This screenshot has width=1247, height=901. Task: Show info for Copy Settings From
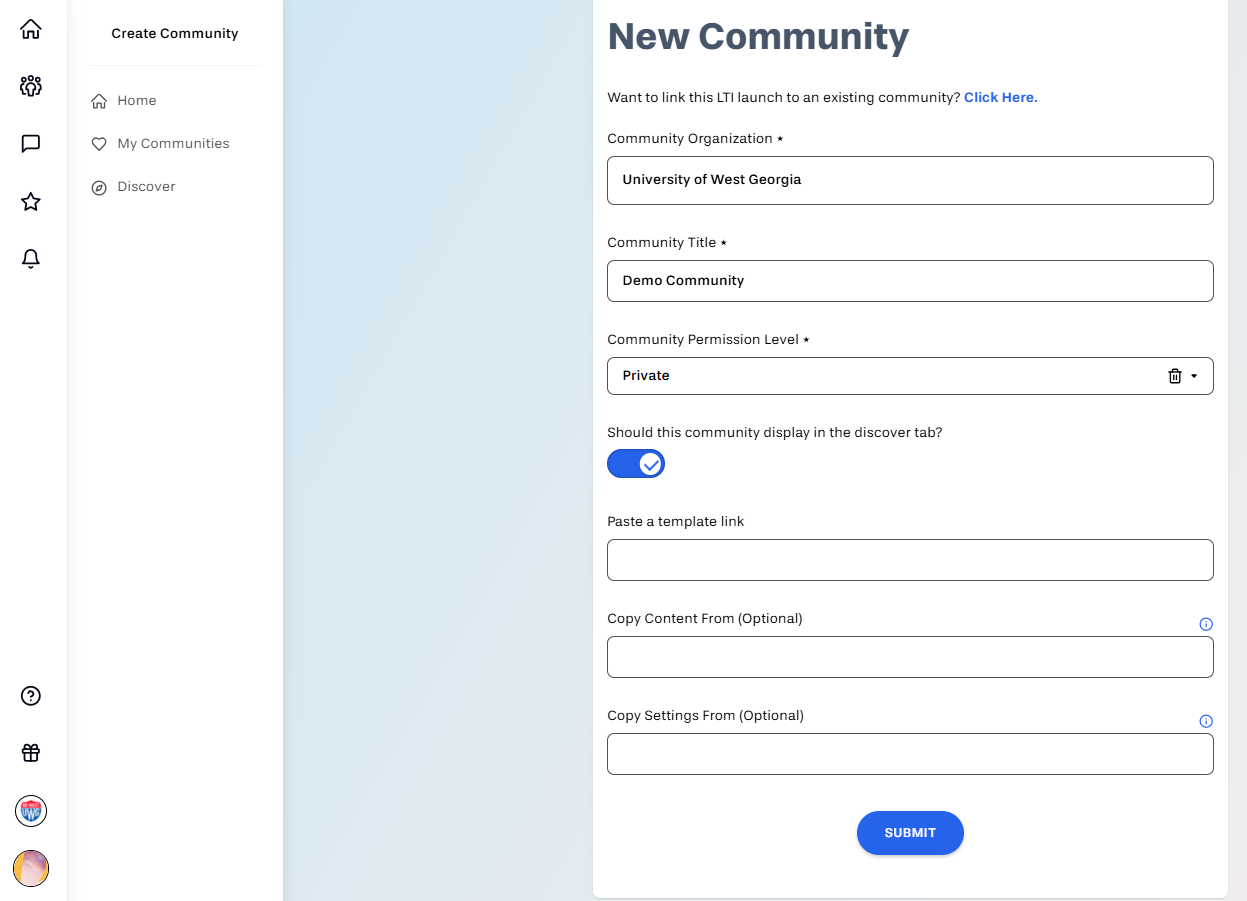(x=1206, y=721)
